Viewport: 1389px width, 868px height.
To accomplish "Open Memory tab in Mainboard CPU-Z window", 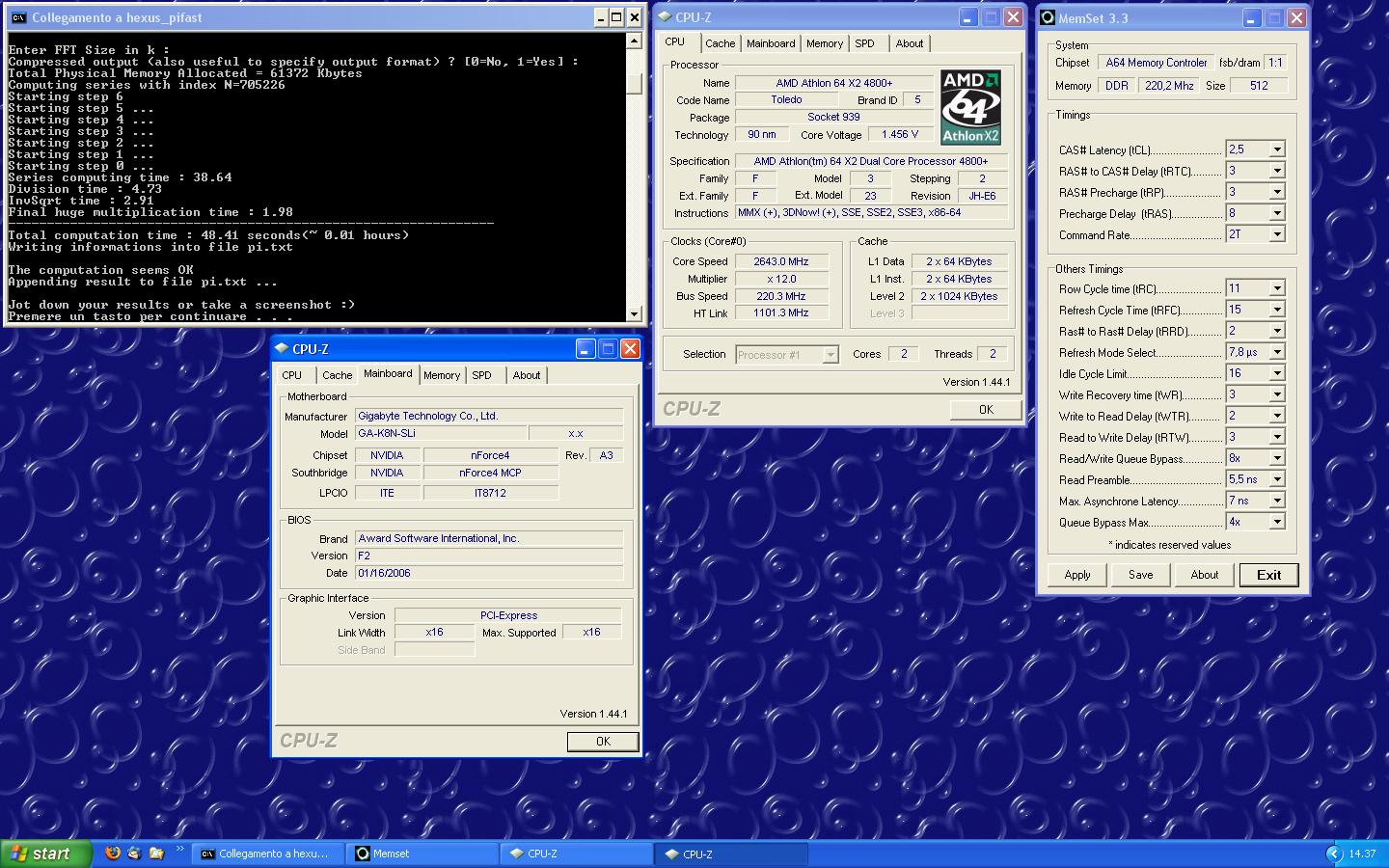I will [x=442, y=375].
